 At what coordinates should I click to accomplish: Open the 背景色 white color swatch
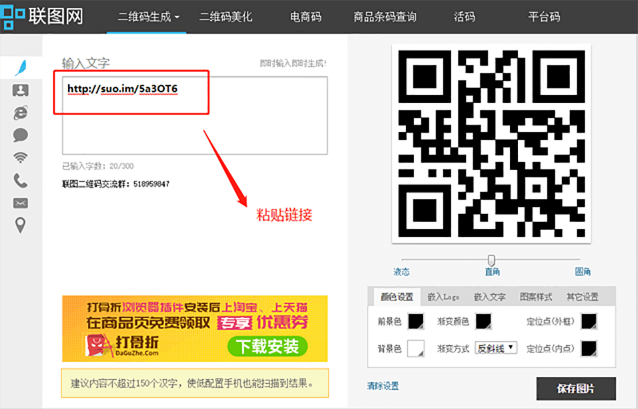[x=416, y=349]
